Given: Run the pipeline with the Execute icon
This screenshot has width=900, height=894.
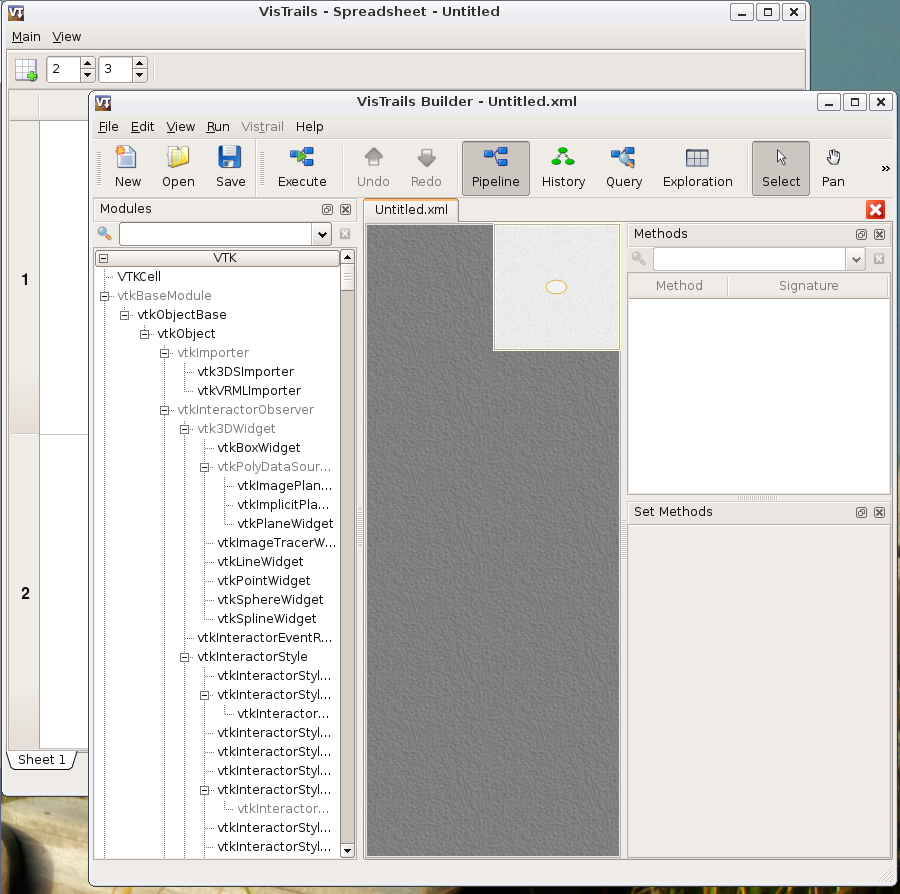Looking at the screenshot, I should [302, 167].
